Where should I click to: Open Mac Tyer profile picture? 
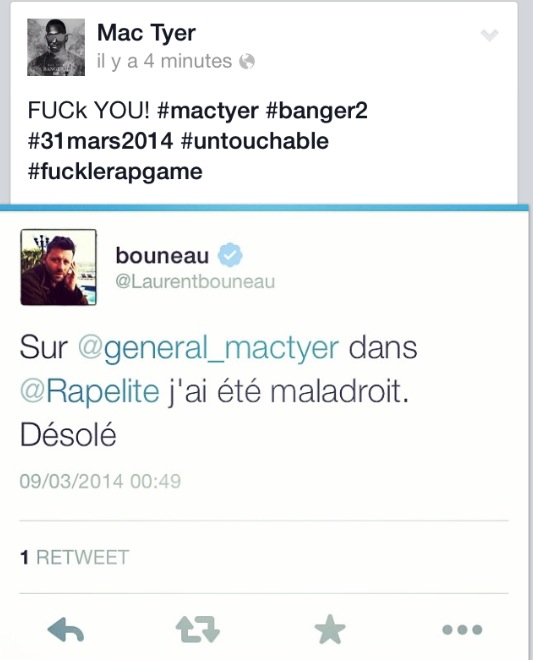[x=56, y=47]
